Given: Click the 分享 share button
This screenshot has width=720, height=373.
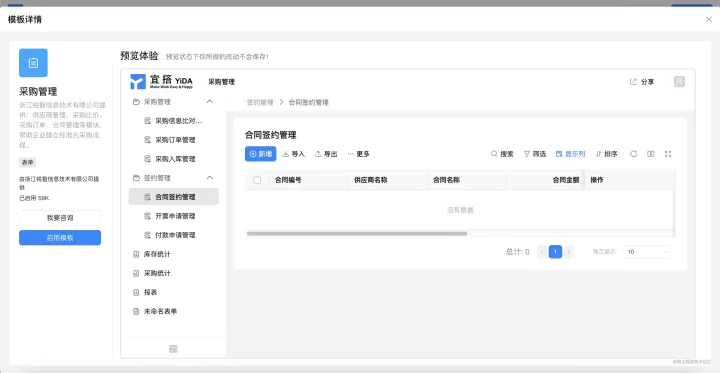Looking at the screenshot, I should tap(642, 82).
